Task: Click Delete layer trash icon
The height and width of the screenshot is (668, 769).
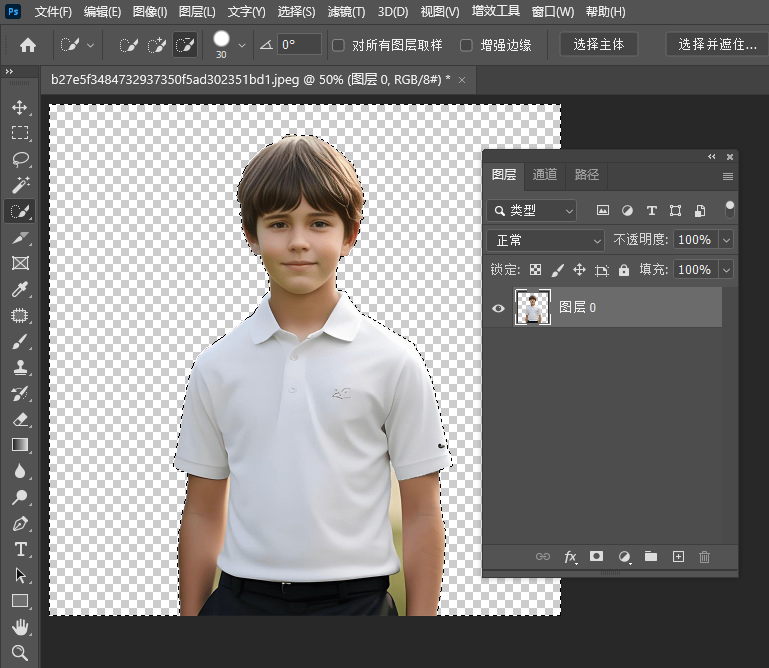Action: [x=704, y=557]
